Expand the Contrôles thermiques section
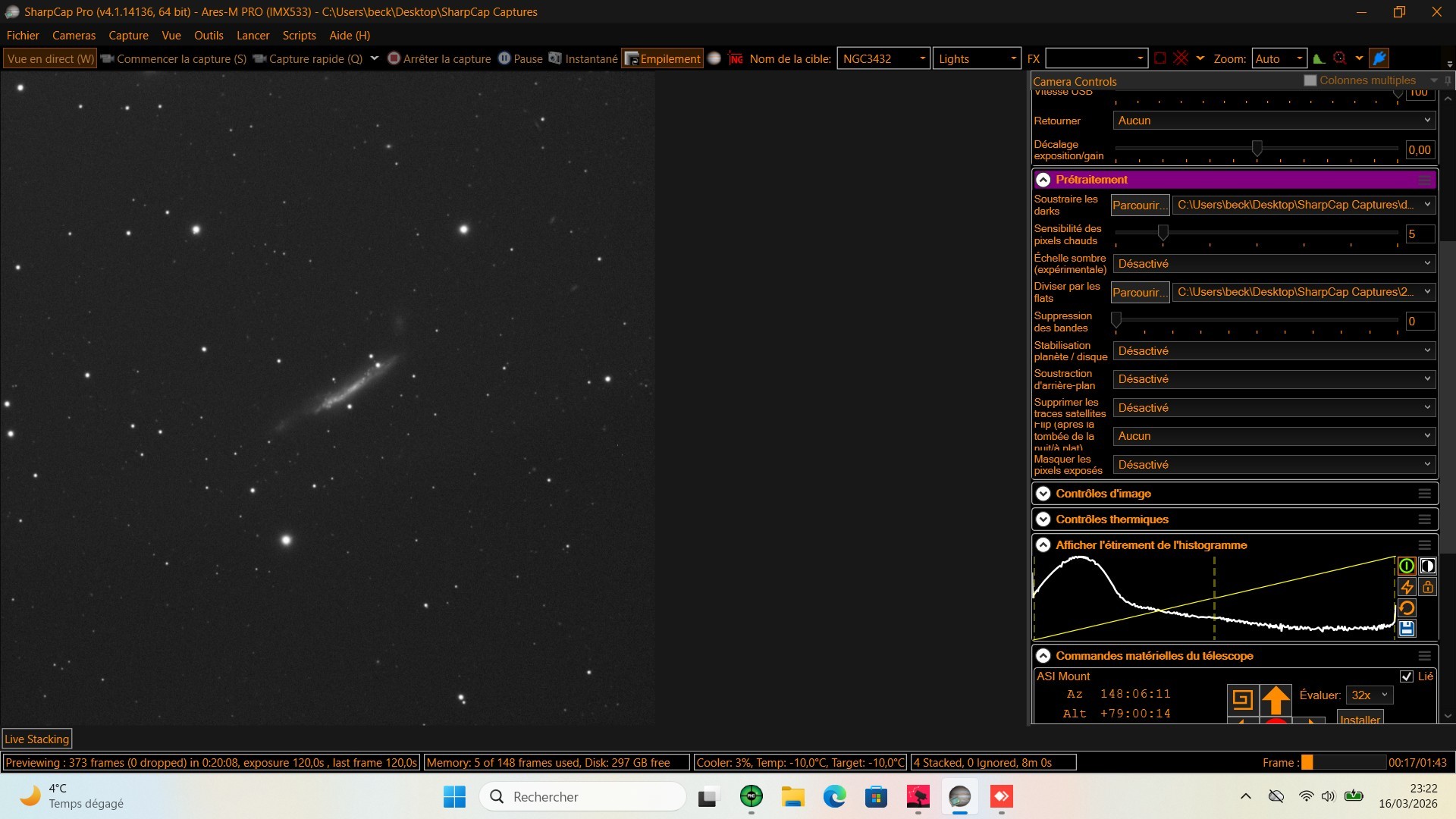The height and width of the screenshot is (819, 1456). click(1043, 519)
